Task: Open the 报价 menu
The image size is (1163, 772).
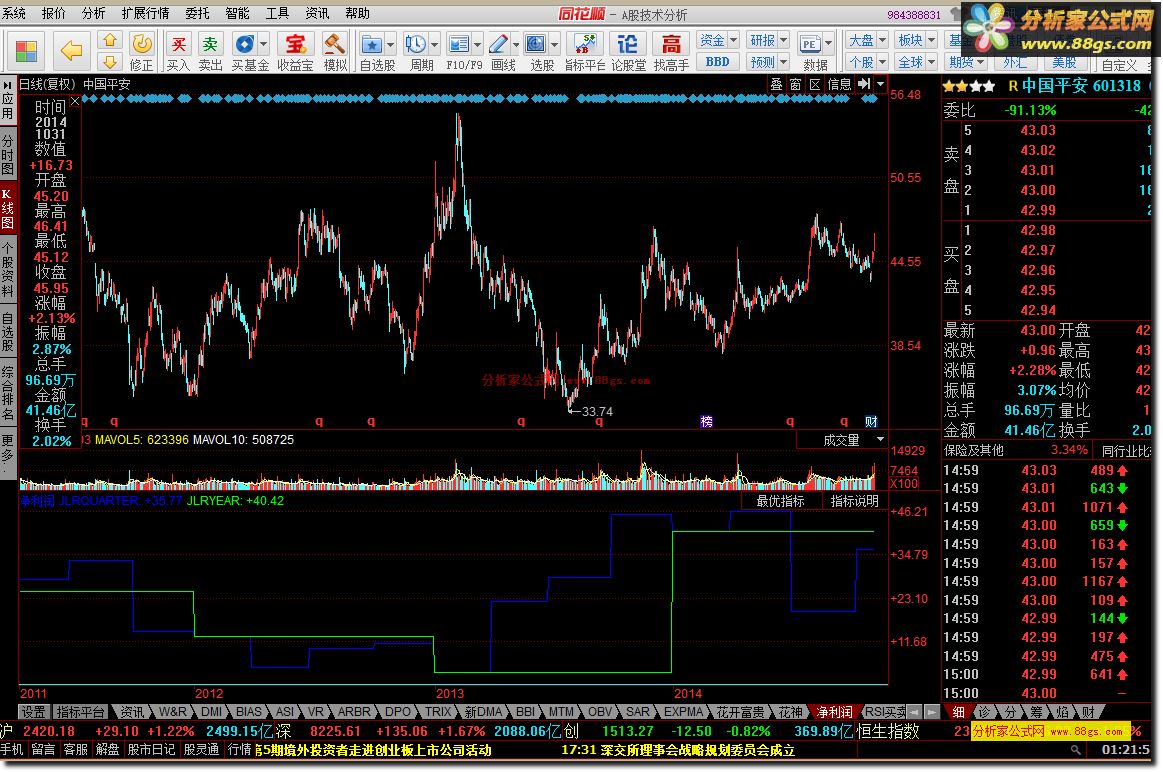Action: pyautogui.click(x=53, y=13)
